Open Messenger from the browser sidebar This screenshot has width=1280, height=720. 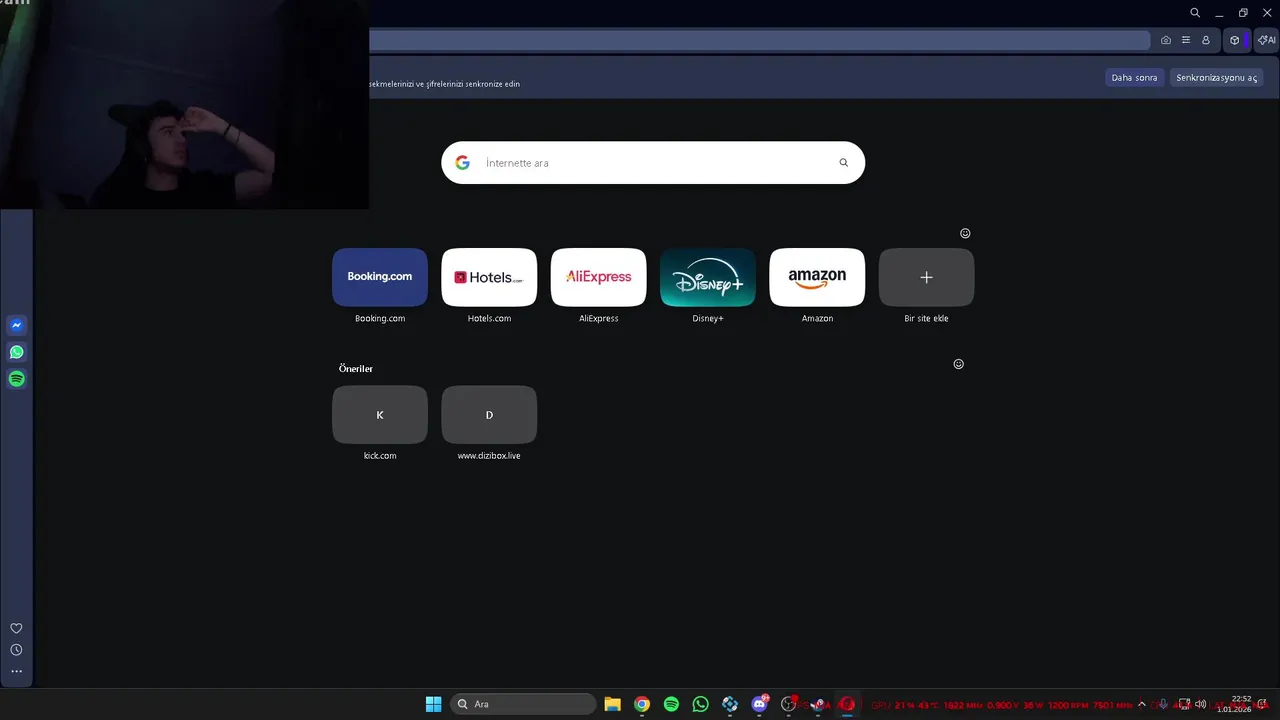pyautogui.click(x=16, y=325)
